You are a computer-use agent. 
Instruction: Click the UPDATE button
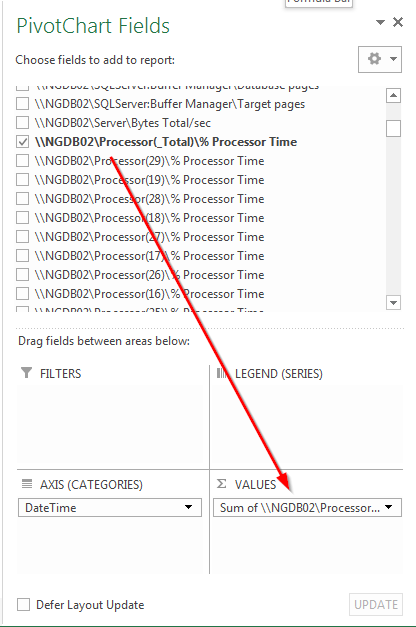point(376,605)
